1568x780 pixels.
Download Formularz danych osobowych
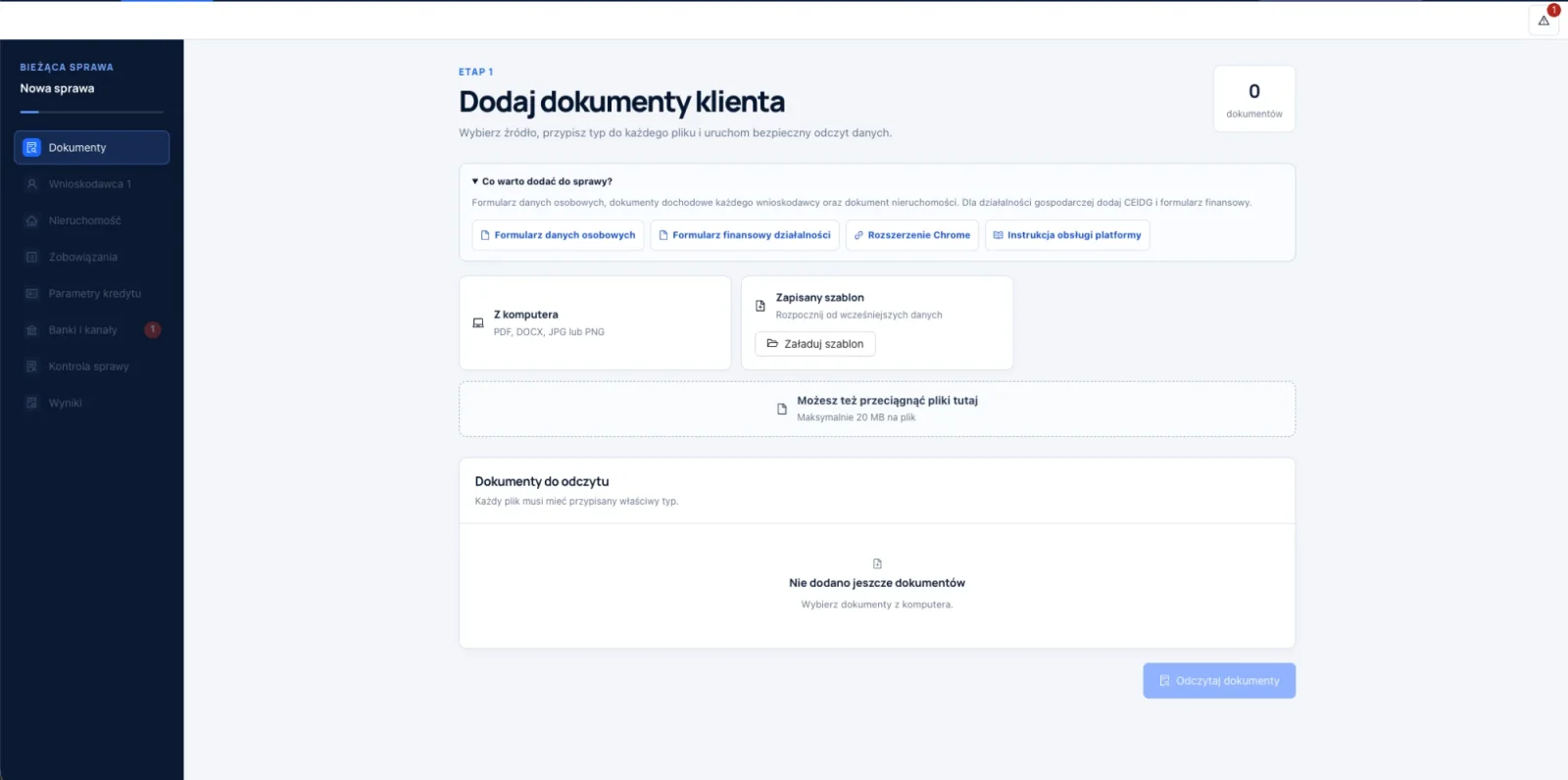click(558, 235)
